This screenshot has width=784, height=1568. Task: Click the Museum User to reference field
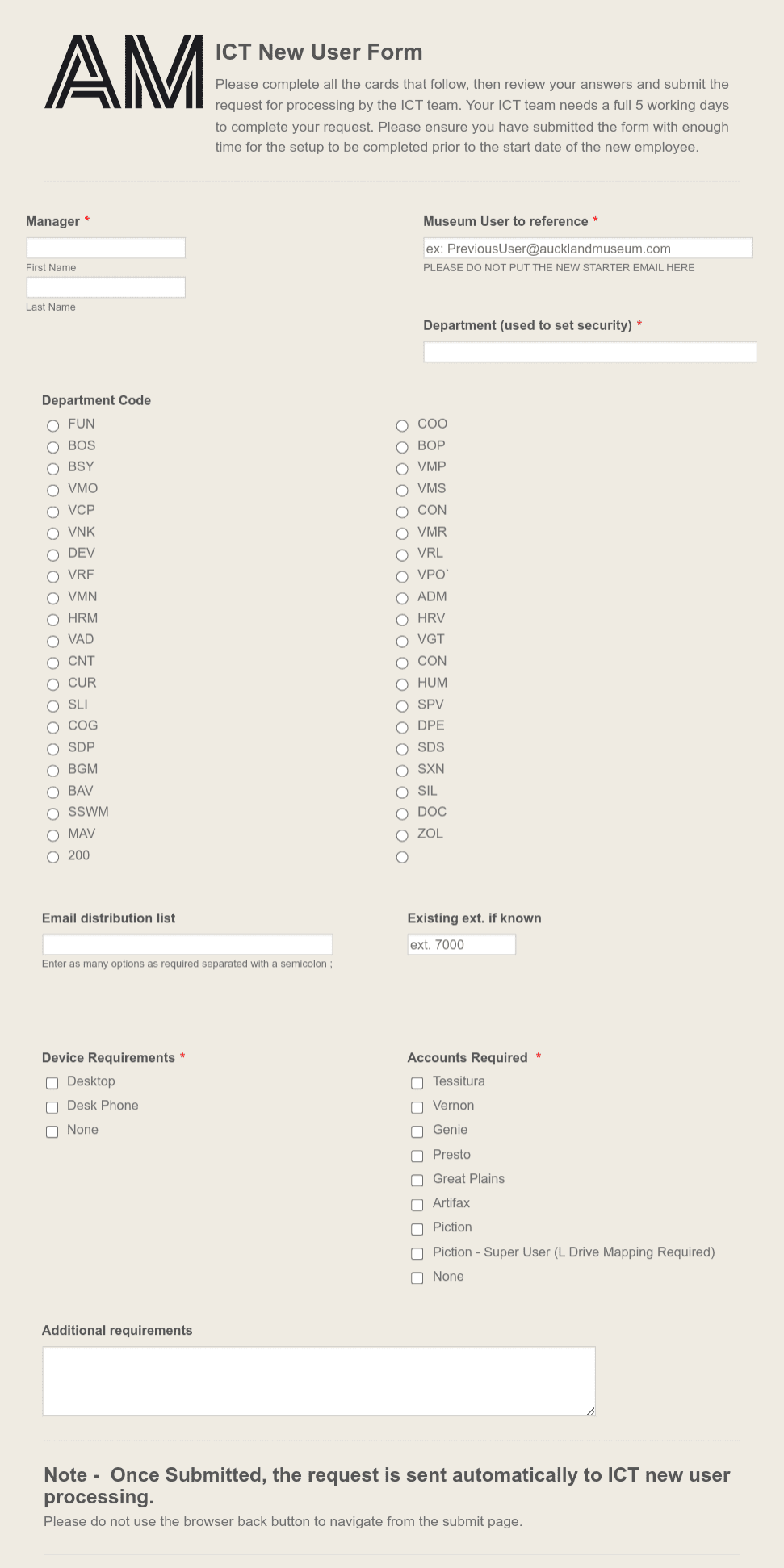[588, 248]
